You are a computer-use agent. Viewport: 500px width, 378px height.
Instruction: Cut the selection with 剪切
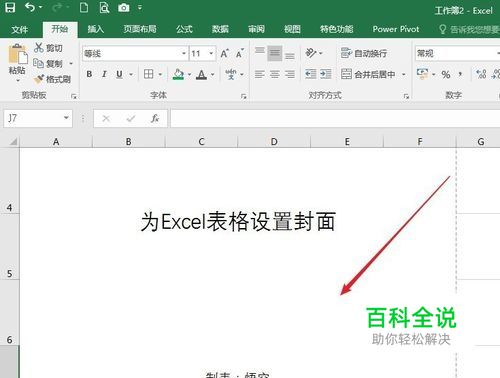click(x=48, y=48)
